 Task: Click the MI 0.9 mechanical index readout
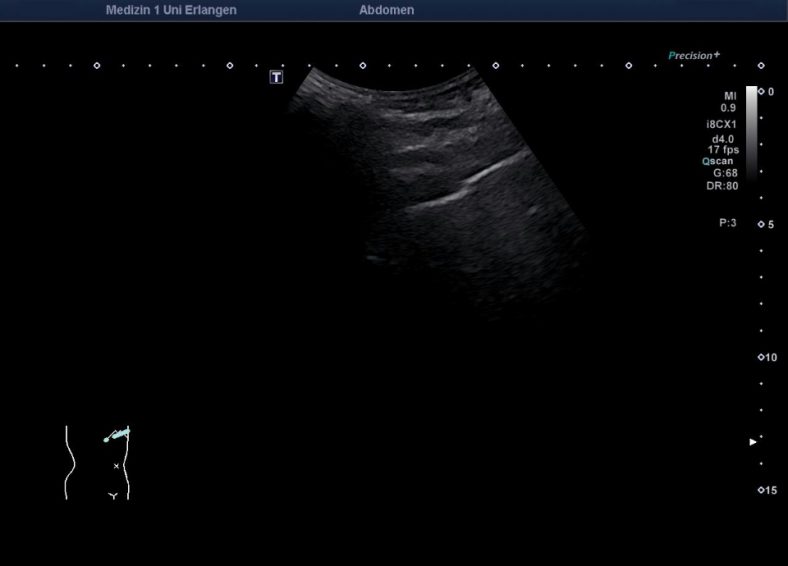[x=728, y=101]
